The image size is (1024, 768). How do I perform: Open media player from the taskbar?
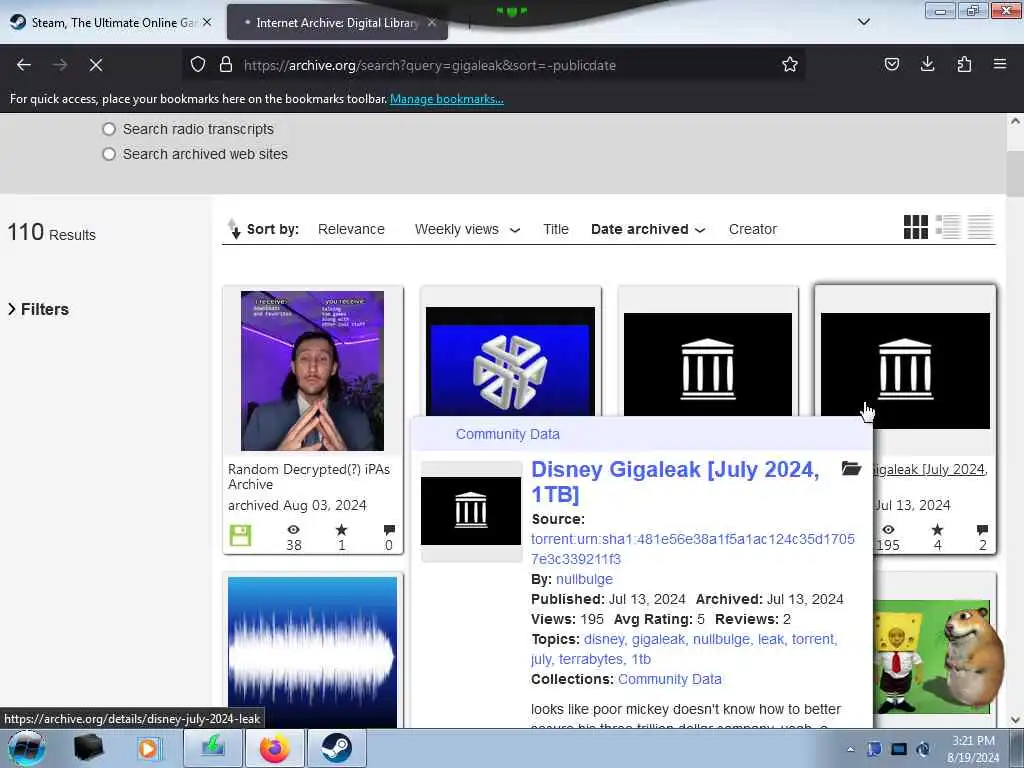point(149,748)
